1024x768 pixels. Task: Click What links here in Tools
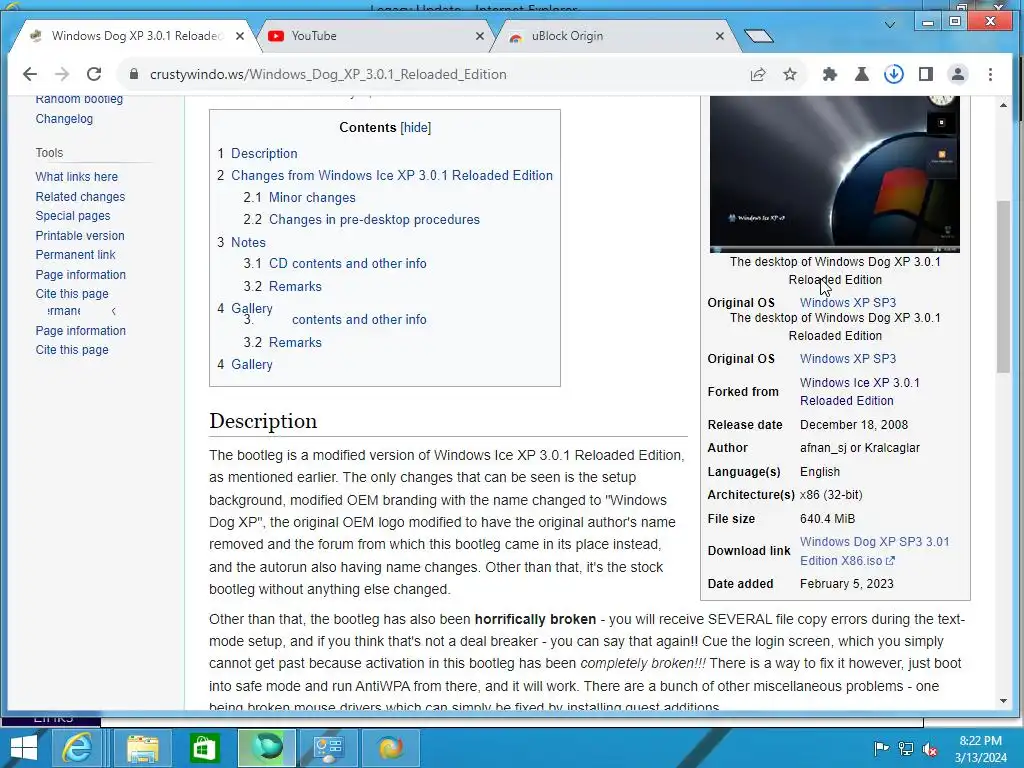pos(76,177)
